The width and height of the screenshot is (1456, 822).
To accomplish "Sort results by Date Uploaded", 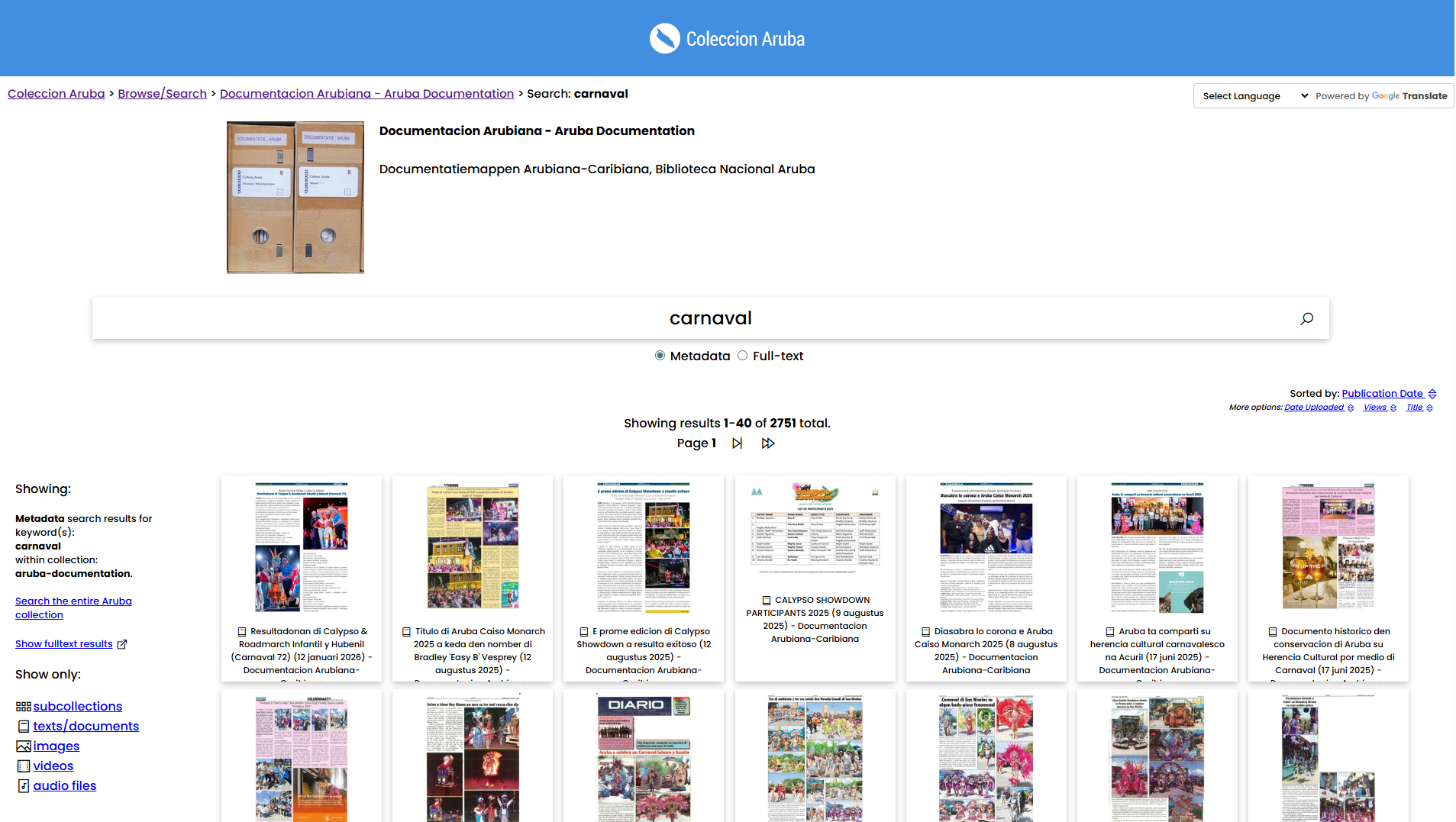I will click(1313, 408).
